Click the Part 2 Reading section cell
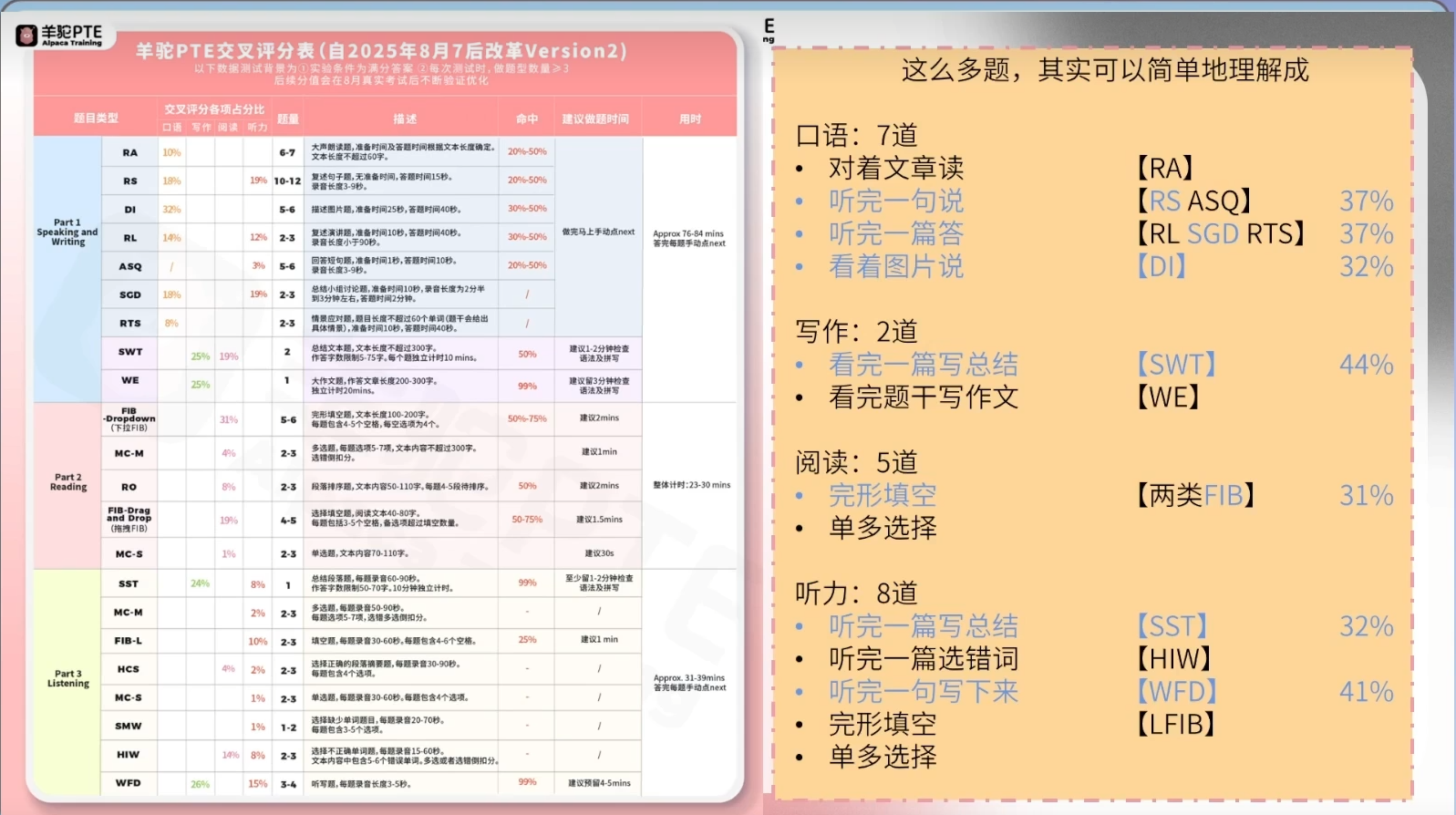Viewport: 1456px width, 815px height. (67, 482)
